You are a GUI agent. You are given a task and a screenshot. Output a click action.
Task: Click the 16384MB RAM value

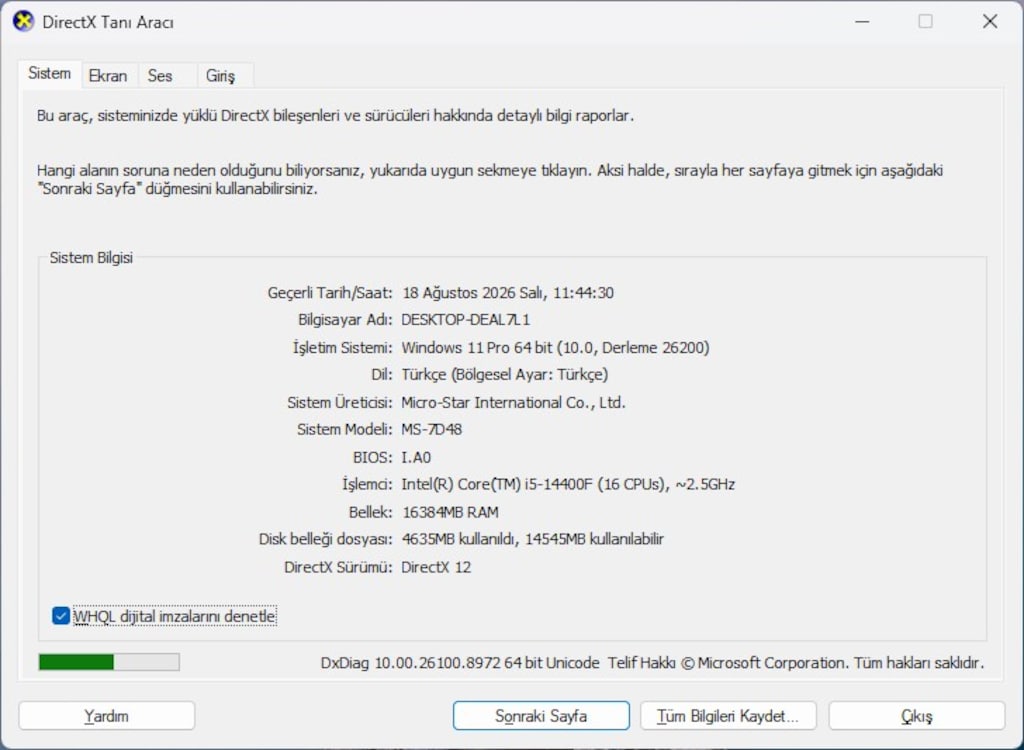450,512
